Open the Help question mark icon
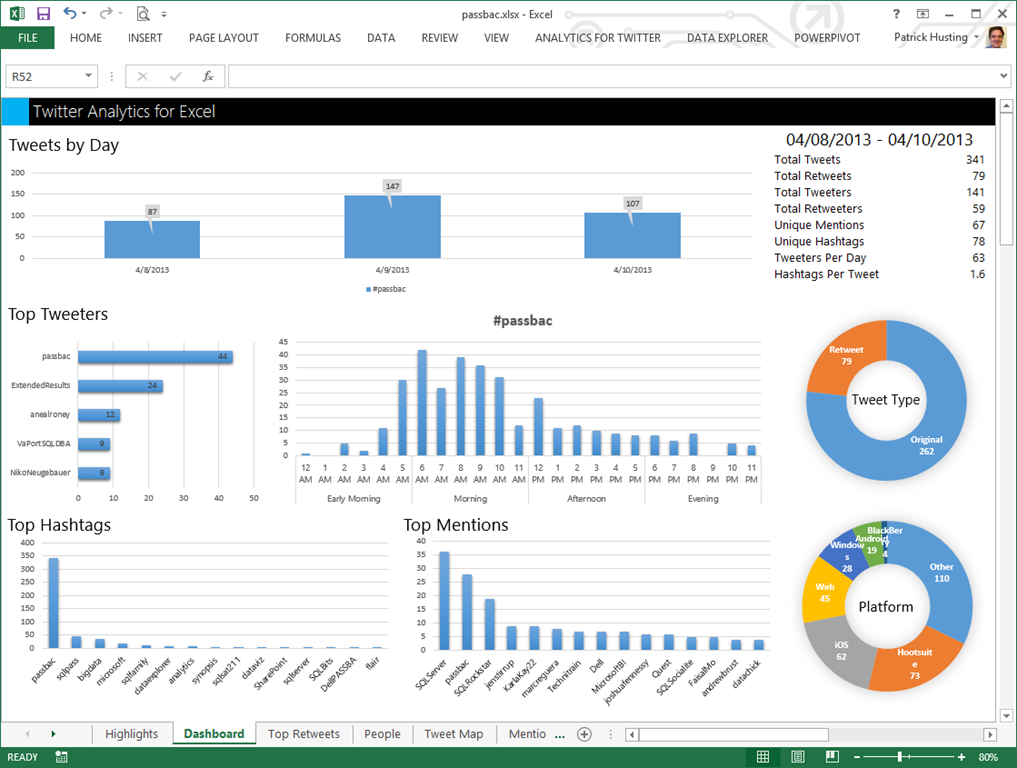Viewport: 1017px width, 768px height. [896, 14]
